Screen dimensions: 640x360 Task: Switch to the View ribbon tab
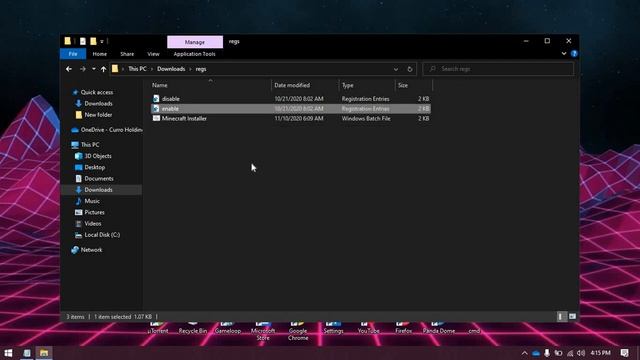(153, 54)
